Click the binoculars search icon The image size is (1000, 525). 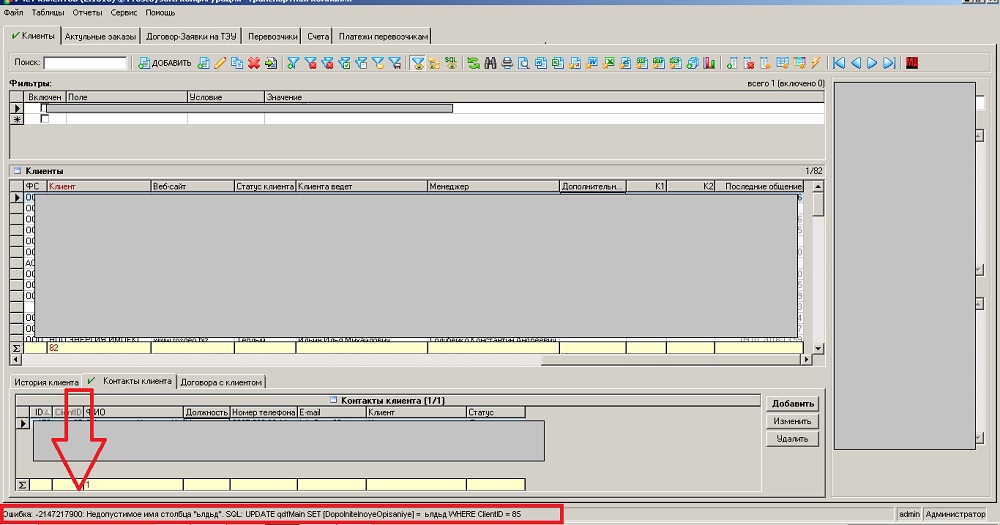tap(490, 63)
